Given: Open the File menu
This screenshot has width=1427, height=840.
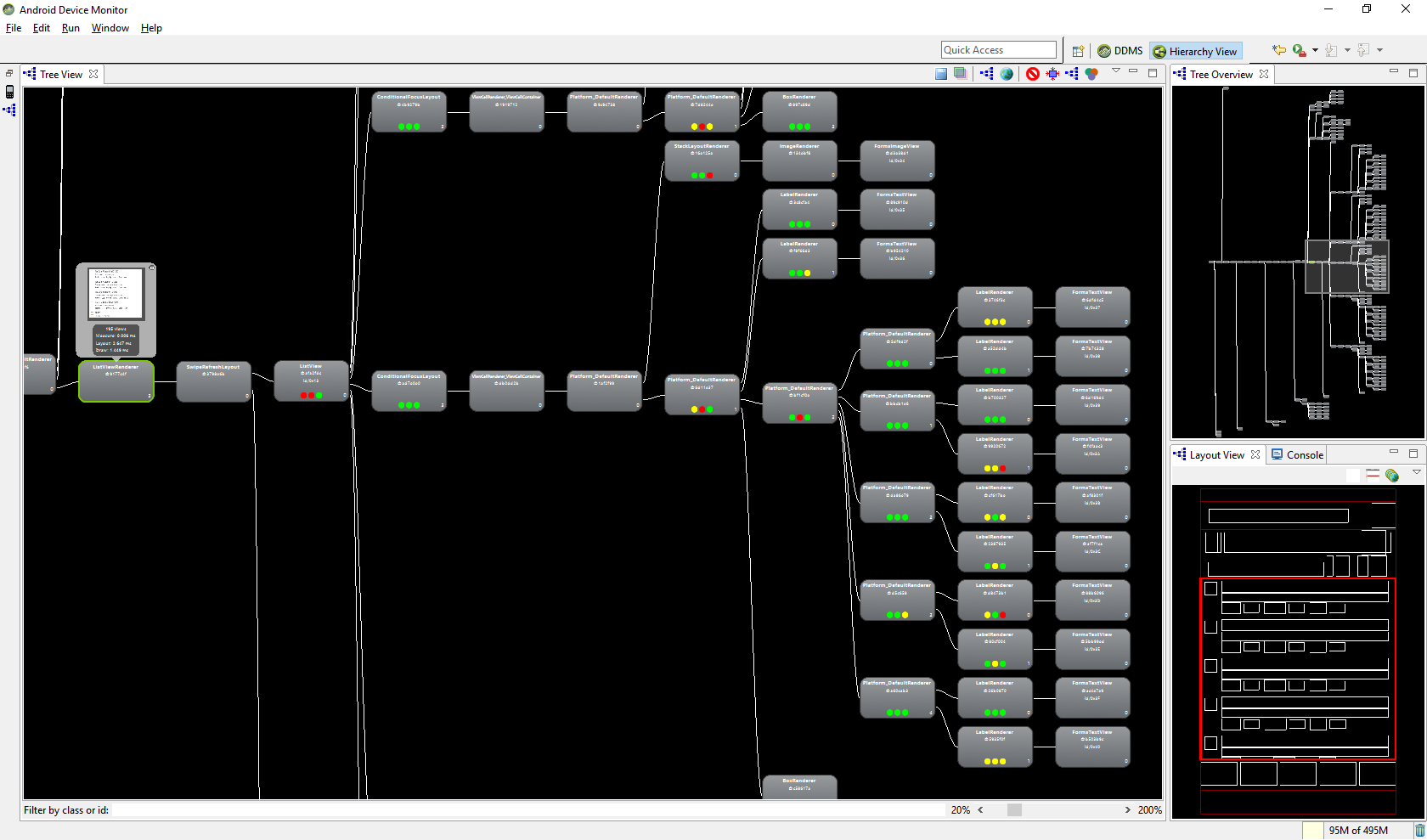Looking at the screenshot, I should (x=14, y=28).
